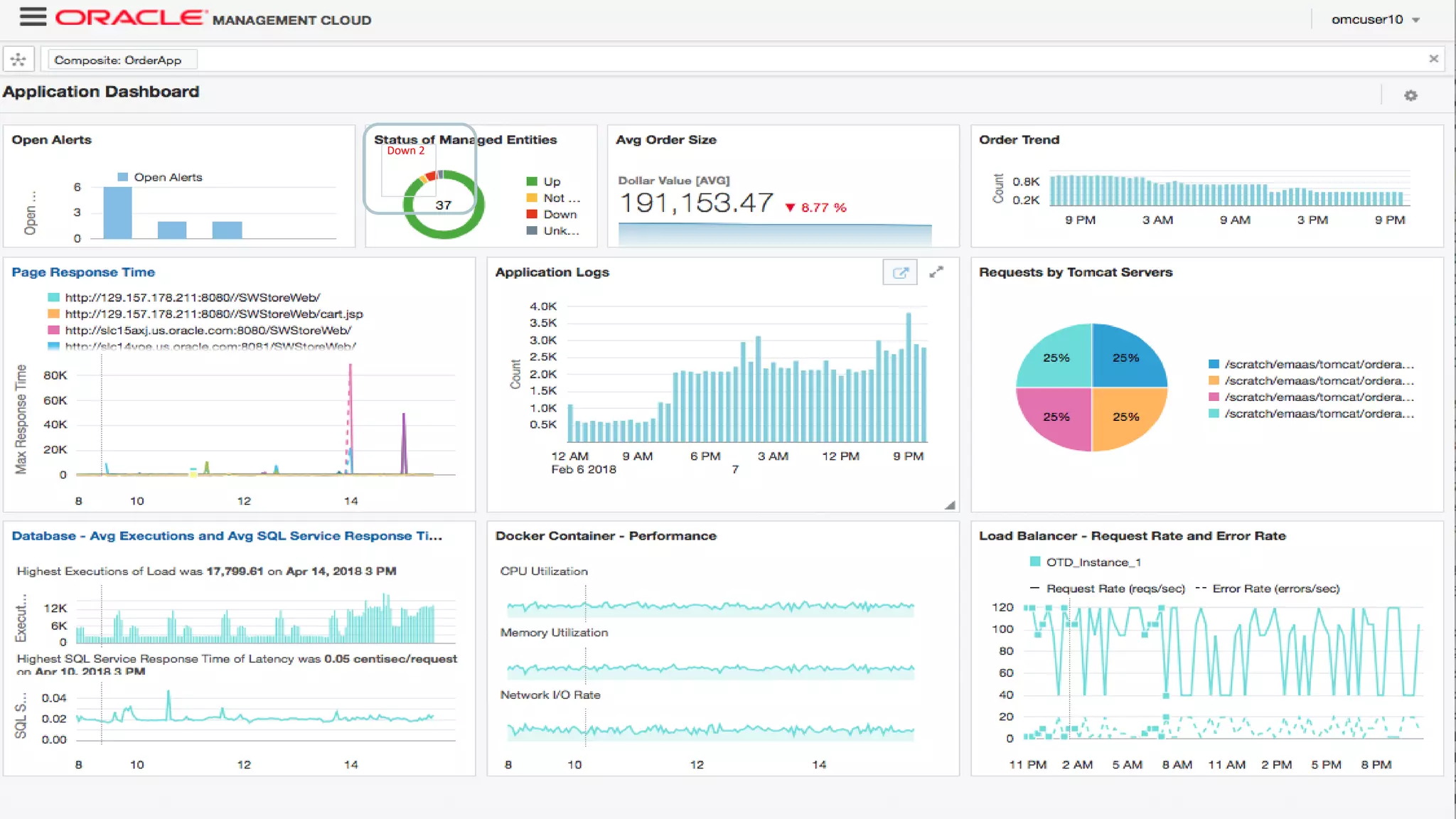Click the tallest Open Alerts bar
The width and height of the screenshot is (1456, 819).
point(117,212)
